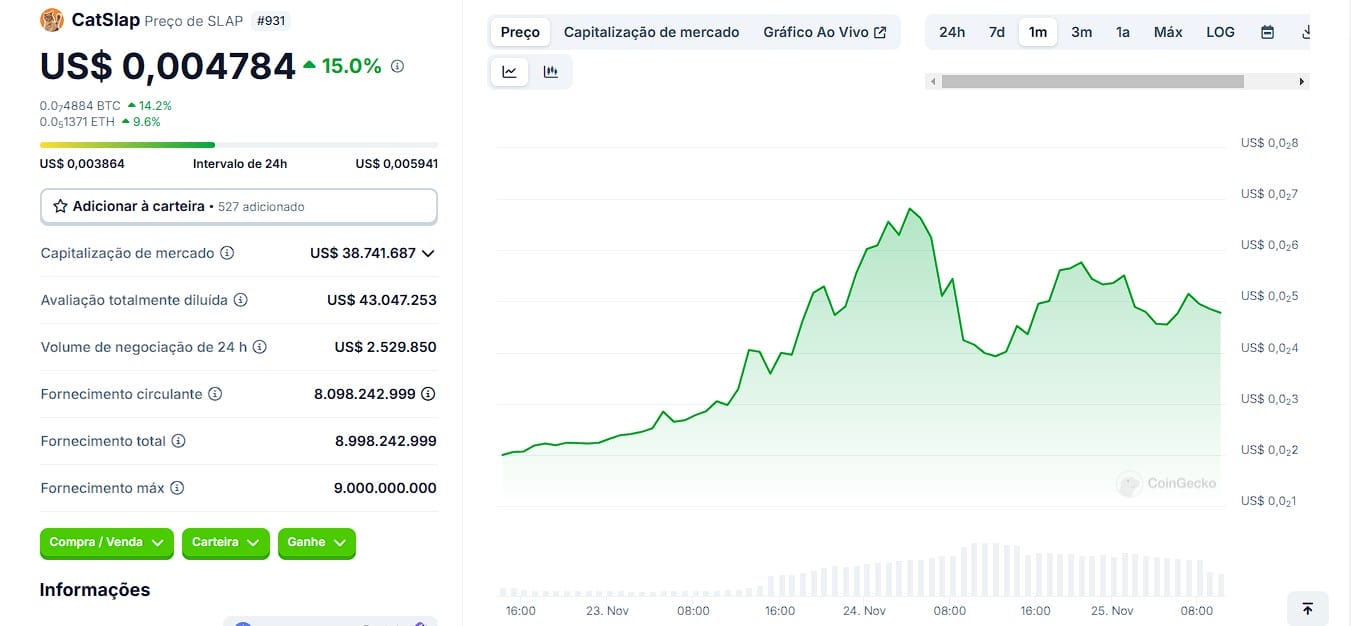1351x626 pixels.
Task: Switch to Capitalização de mercado tab
Action: 651,32
